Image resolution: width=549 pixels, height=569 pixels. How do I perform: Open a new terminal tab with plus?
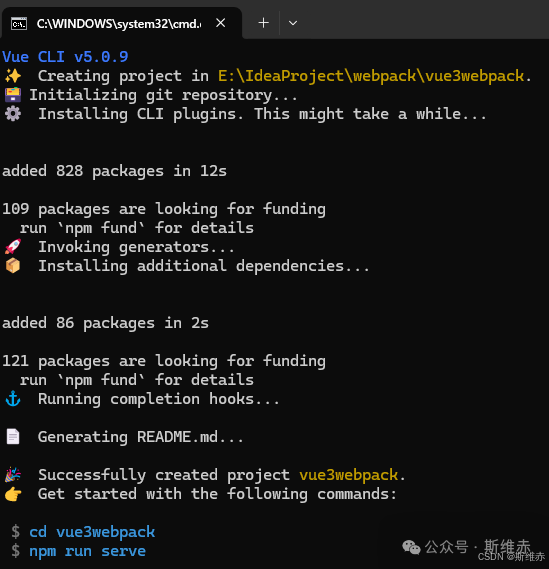(x=263, y=23)
